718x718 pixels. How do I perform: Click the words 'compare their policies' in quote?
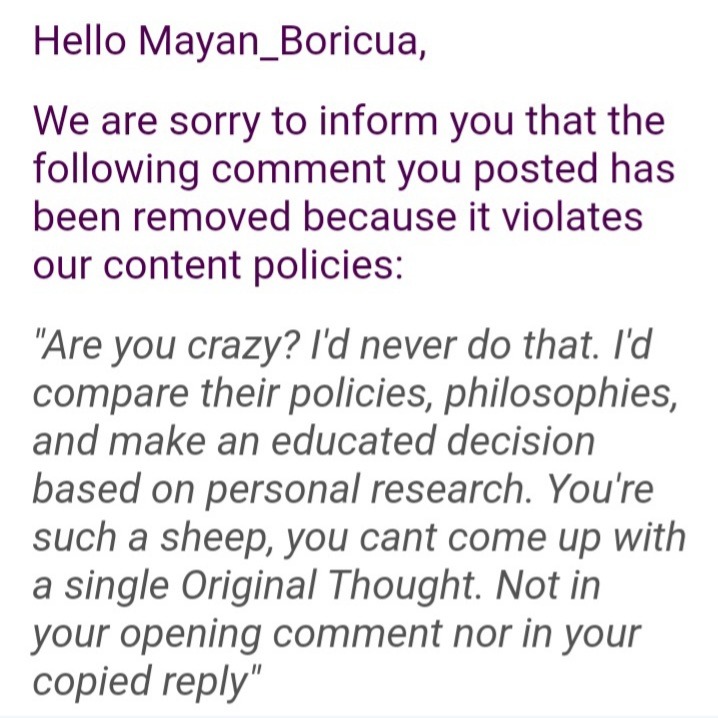point(229,394)
